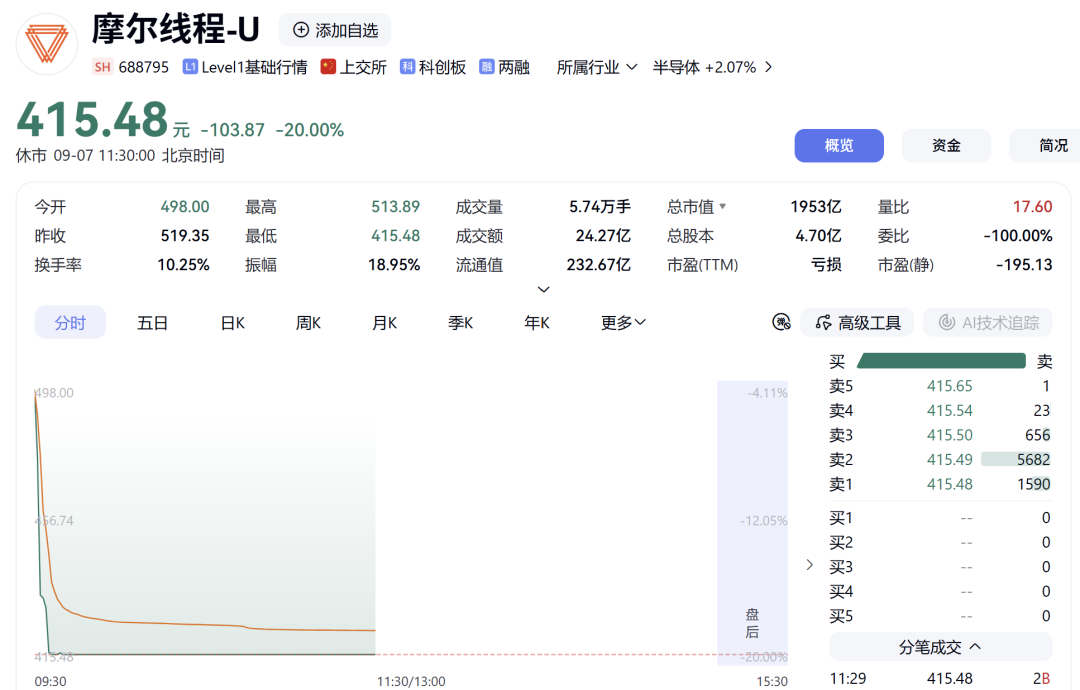Click the 成交额 value 24.27亿
The height and width of the screenshot is (690, 1080).
603,236
